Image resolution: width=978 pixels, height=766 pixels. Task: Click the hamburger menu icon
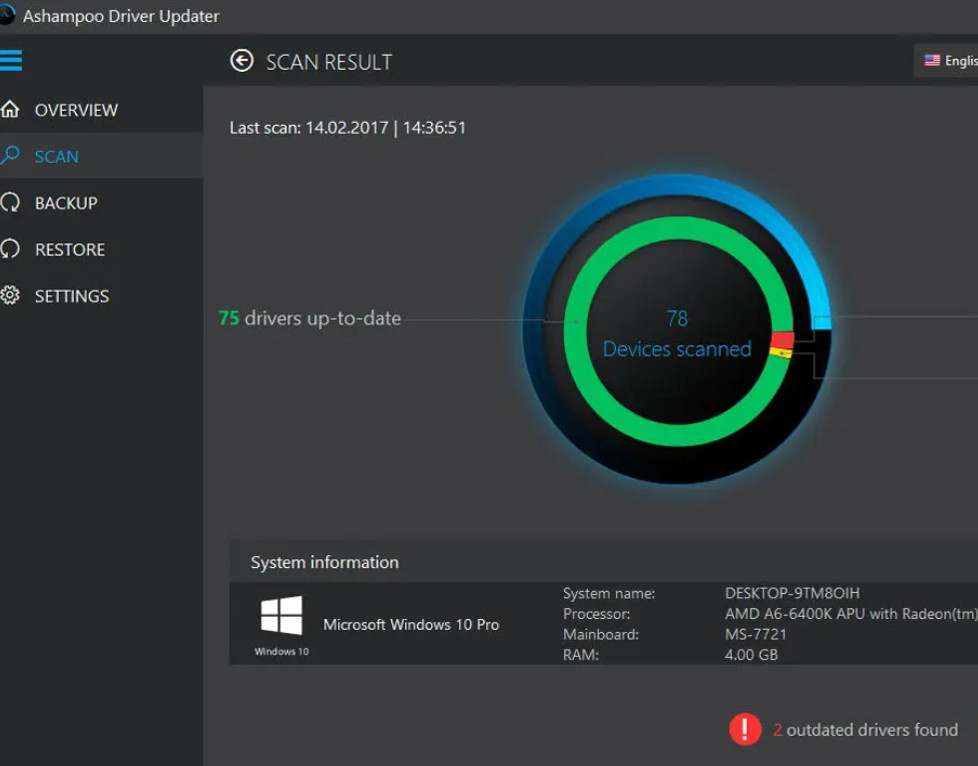pos(11,61)
